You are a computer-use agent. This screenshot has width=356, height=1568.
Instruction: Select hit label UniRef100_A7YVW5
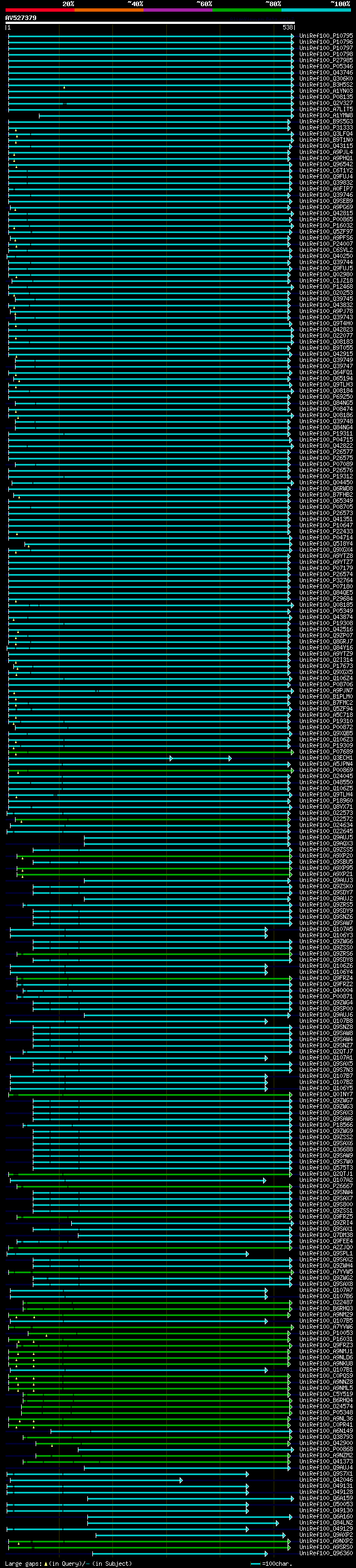326,1272
